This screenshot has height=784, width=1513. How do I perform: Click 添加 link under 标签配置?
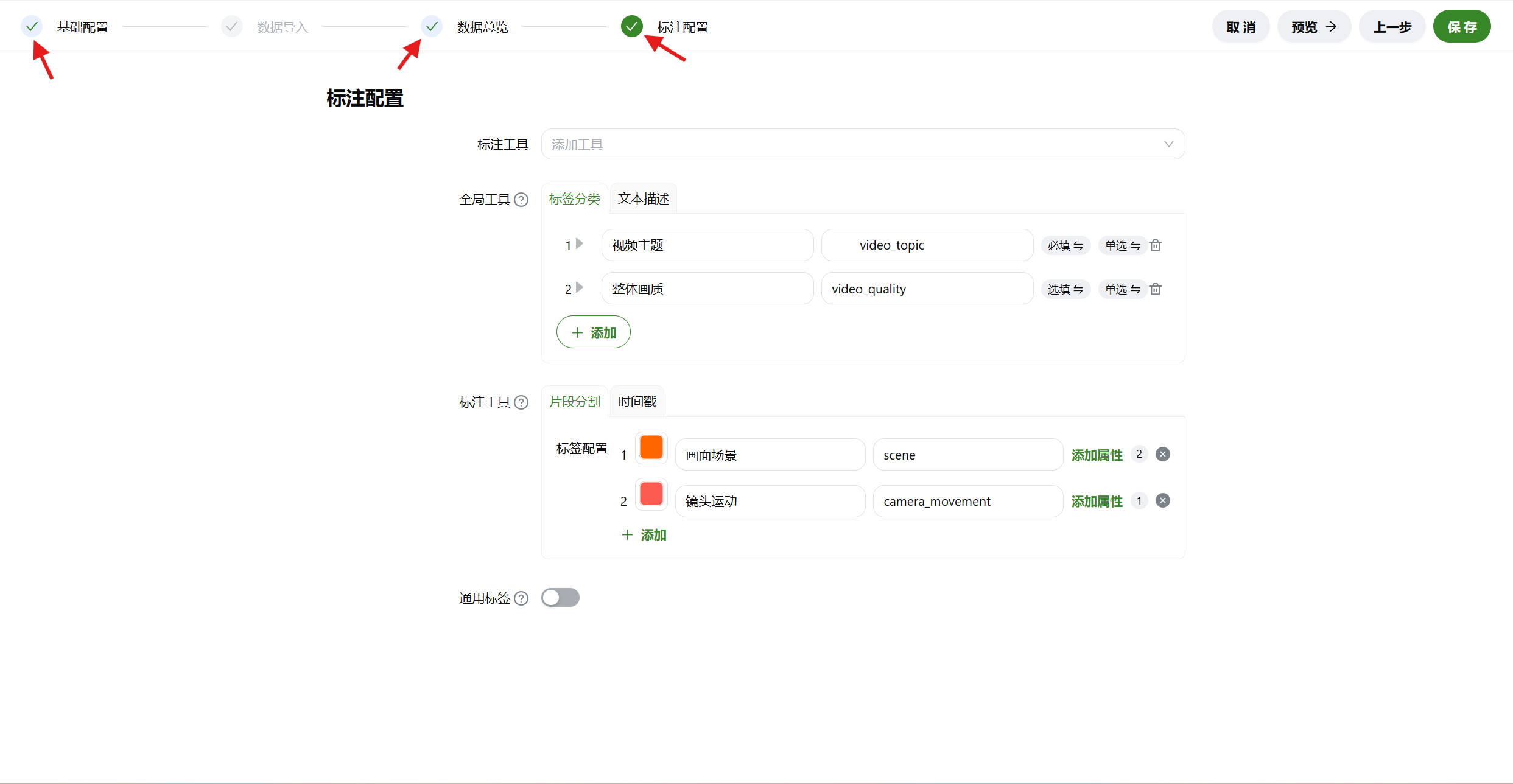[x=644, y=535]
